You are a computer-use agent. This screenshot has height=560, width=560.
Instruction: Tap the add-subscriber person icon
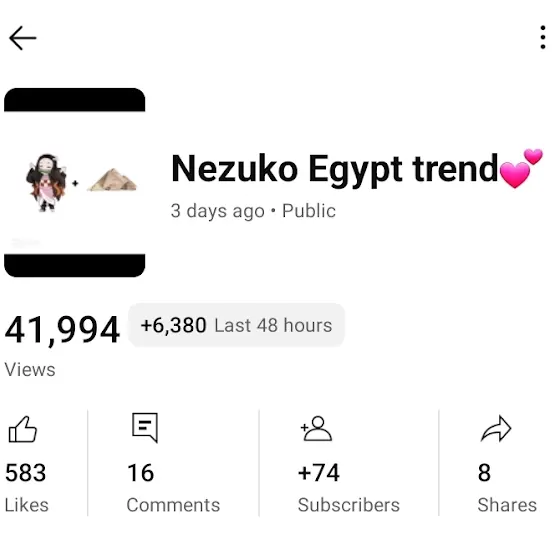click(x=316, y=429)
